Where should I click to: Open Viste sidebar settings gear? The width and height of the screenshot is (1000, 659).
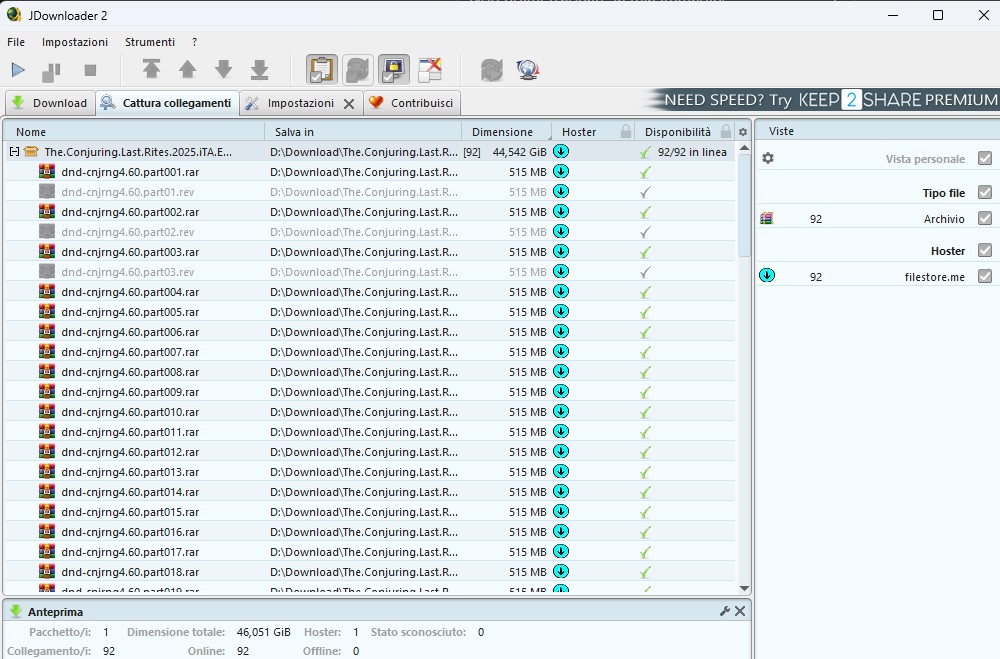(768, 158)
